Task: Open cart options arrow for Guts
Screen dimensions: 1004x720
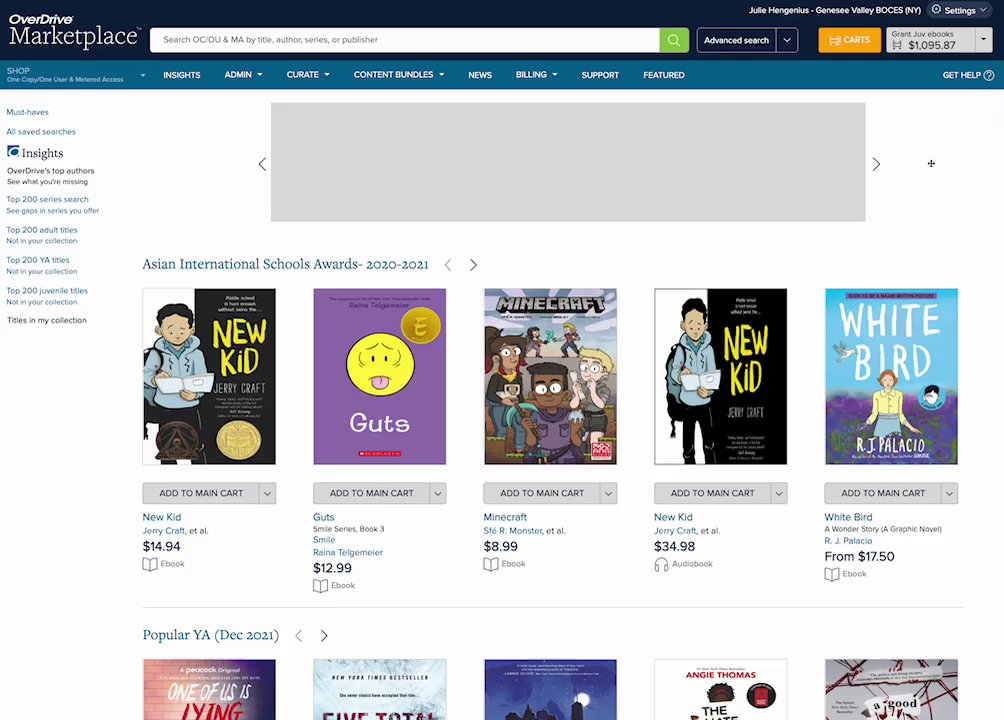Action: (x=438, y=493)
